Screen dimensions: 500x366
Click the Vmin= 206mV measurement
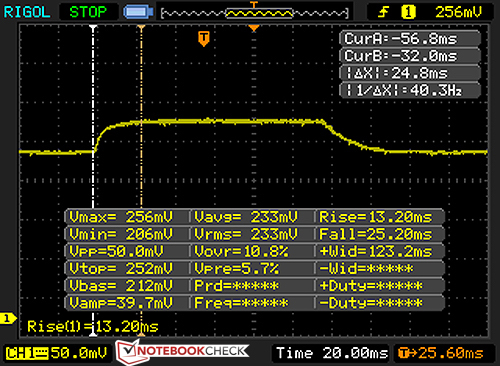coord(121,234)
